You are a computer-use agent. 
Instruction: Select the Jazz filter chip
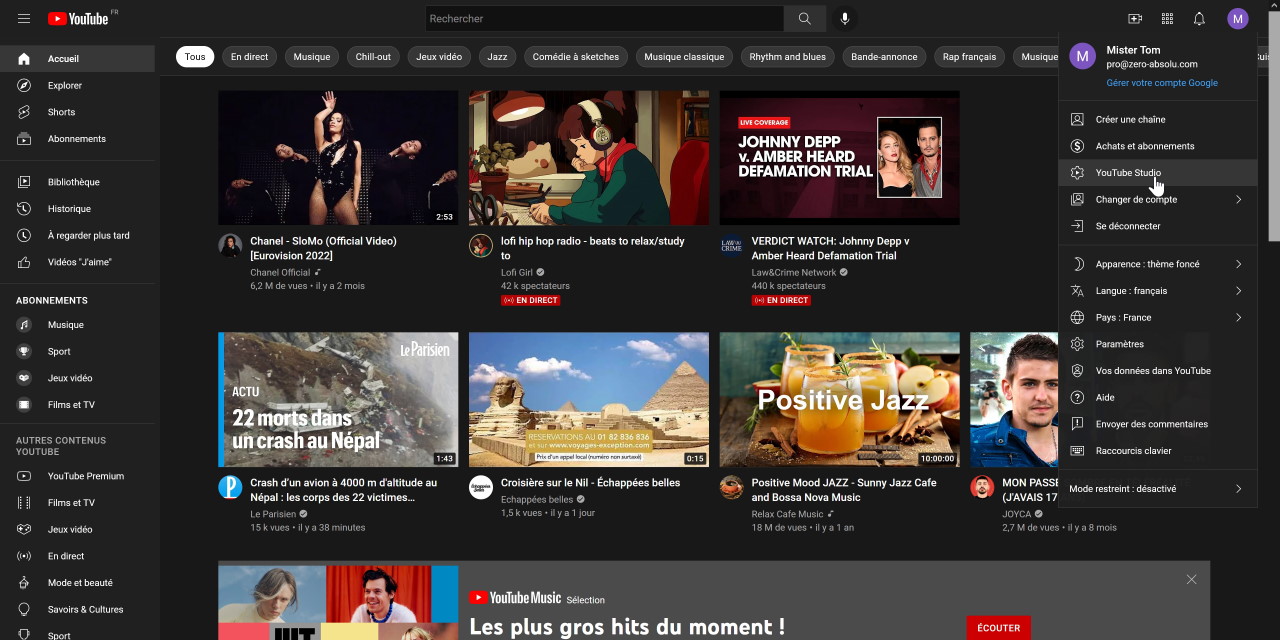(497, 57)
